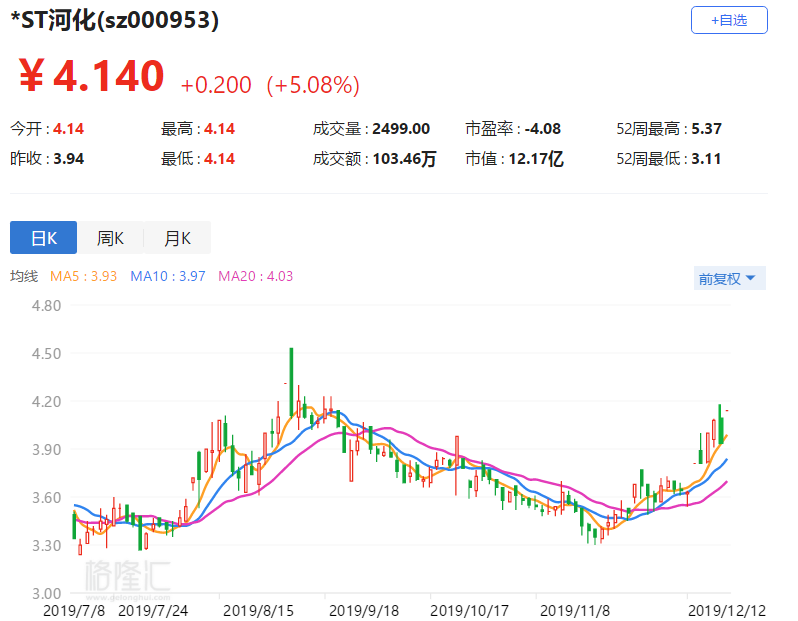Add stock via +自选 button

[x=729, y=20]
